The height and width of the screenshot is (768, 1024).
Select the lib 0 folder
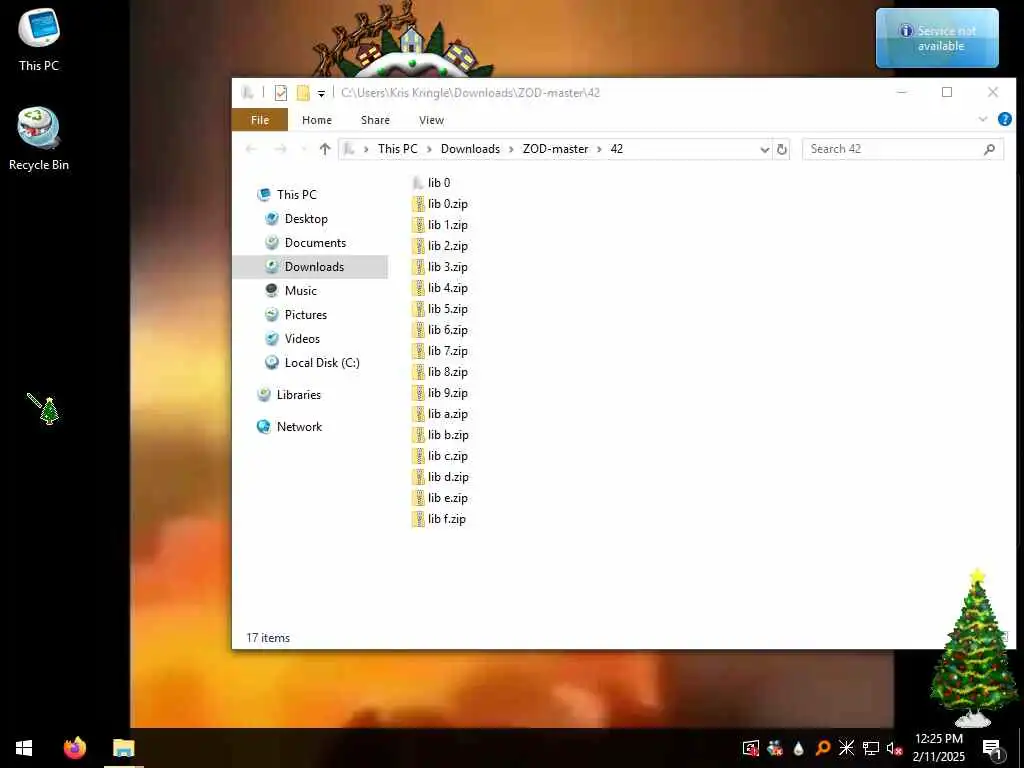pos(432,183)
